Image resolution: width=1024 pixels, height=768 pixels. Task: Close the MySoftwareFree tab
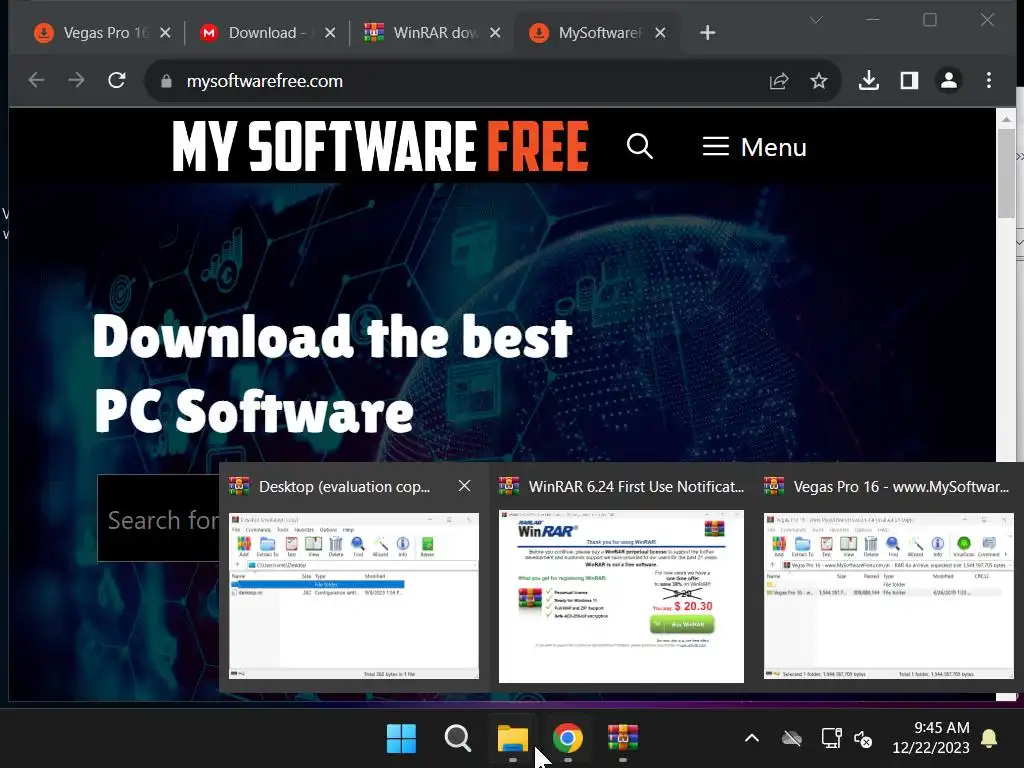click(660, 33)
